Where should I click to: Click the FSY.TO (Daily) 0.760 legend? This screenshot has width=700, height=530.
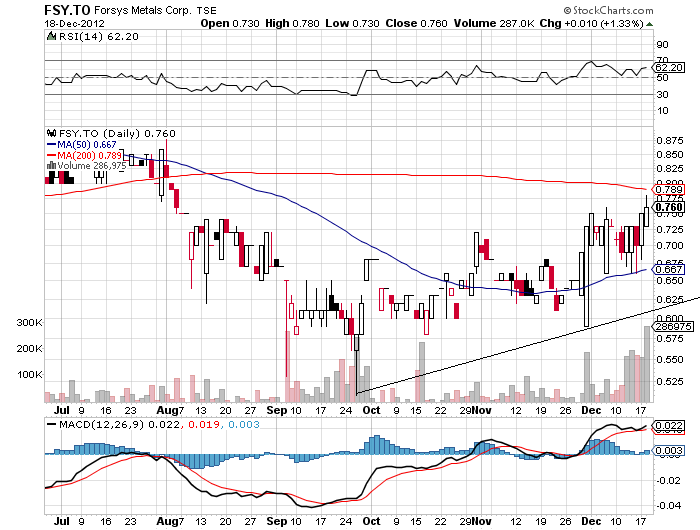(117, 133)
